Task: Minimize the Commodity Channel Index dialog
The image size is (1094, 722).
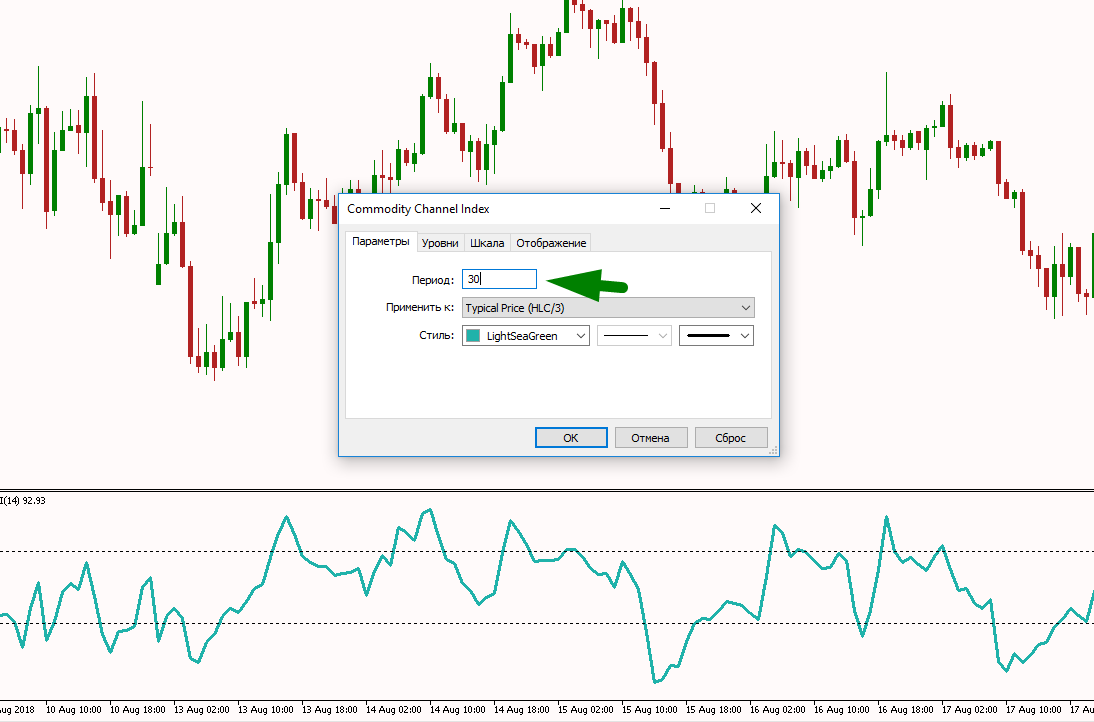Action: 664,208
